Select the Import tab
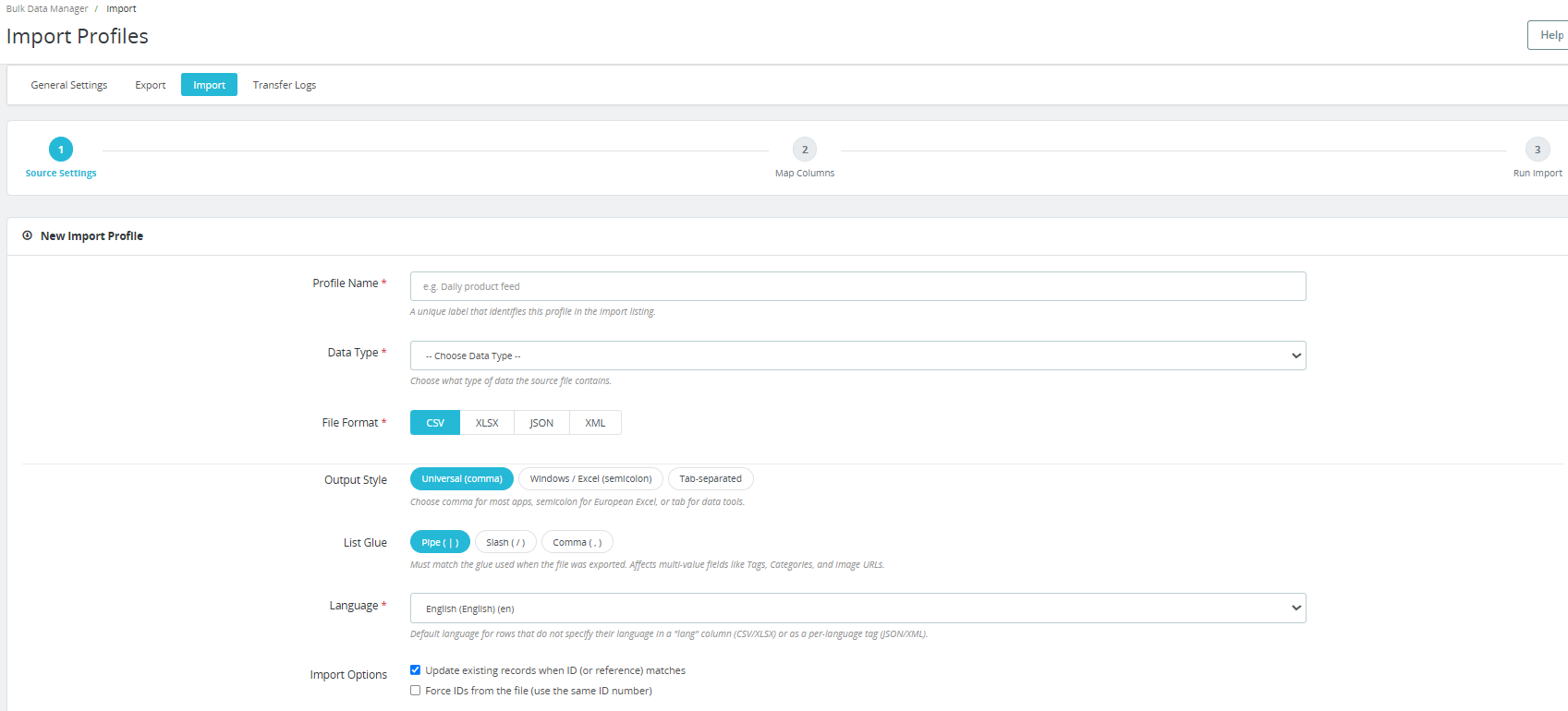The image size is (1568, 711). tap(210, 85)
